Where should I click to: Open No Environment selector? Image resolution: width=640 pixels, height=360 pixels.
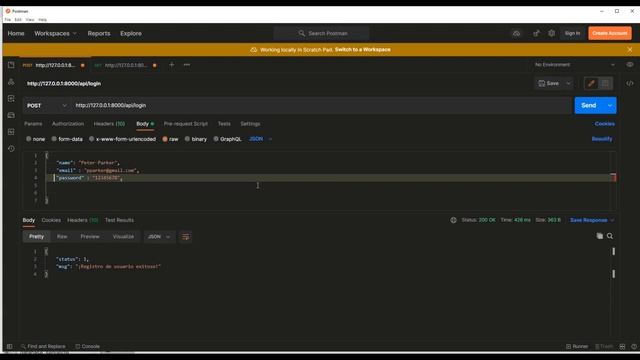point(575,64)
